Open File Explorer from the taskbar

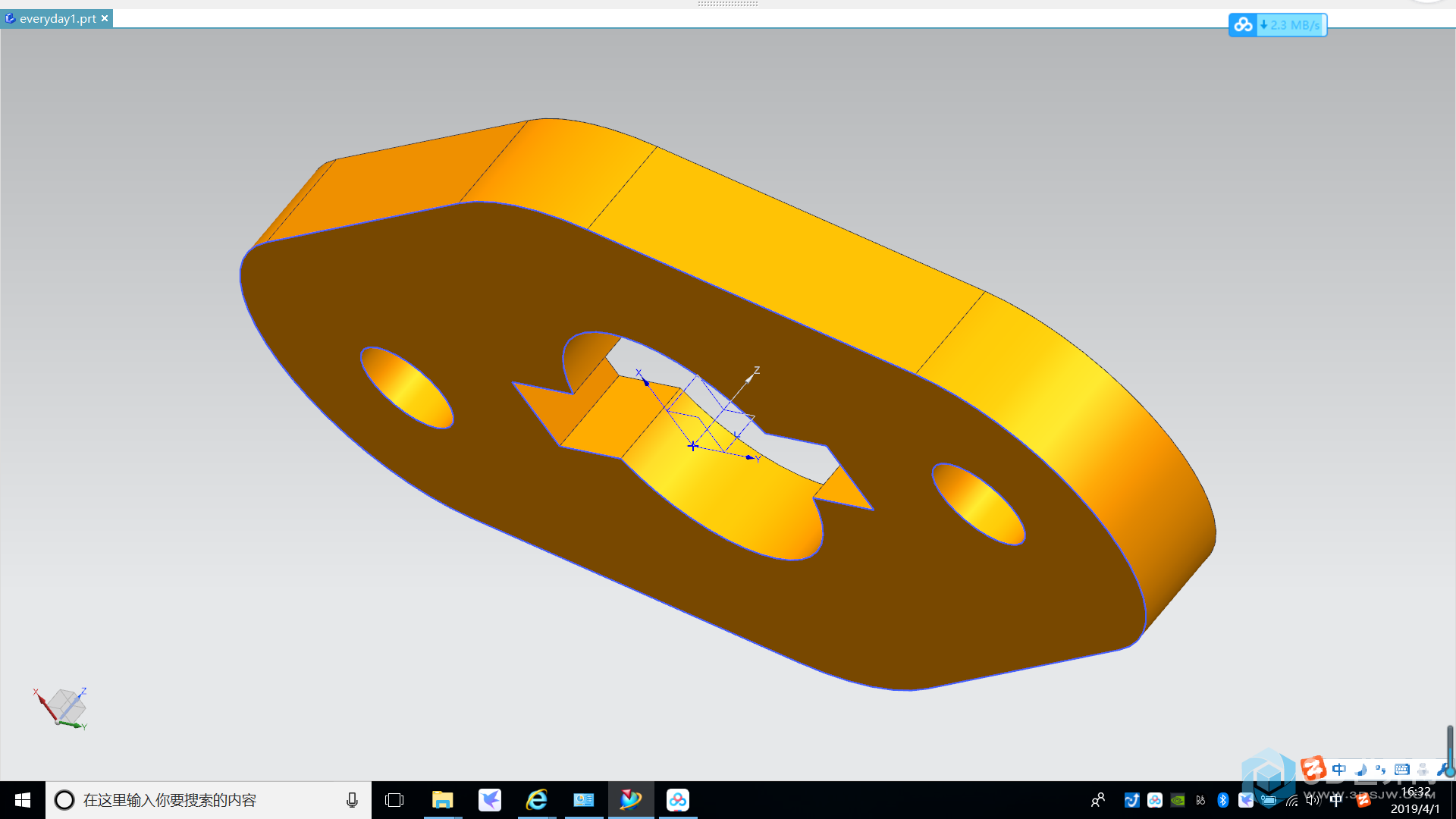(442, 800)
